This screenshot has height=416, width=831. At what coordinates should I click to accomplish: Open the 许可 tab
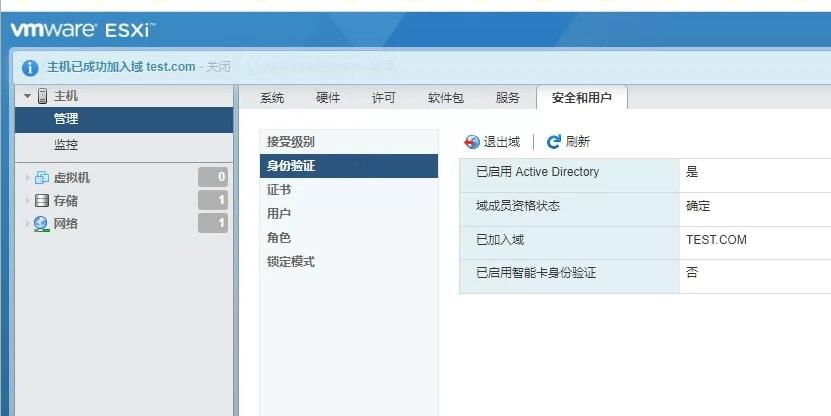pos(384,98)
